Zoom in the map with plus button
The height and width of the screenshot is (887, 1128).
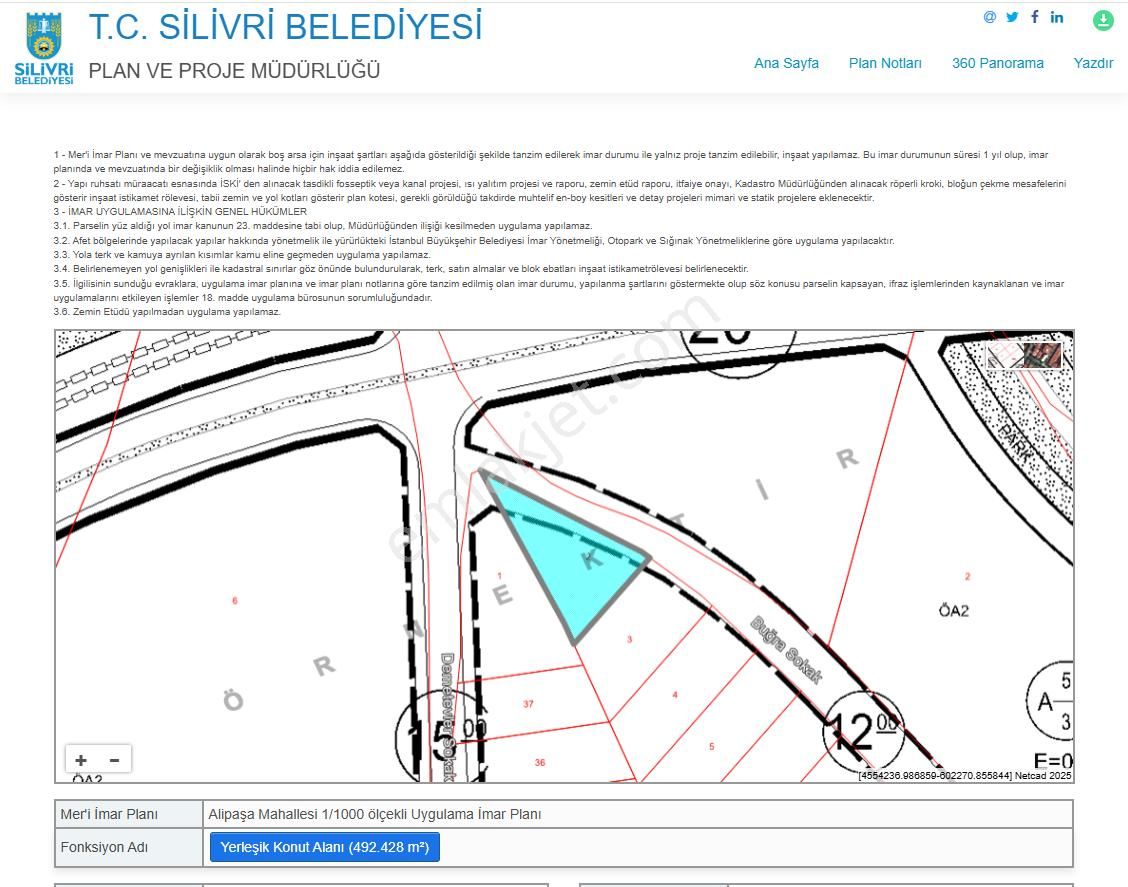pyautogui.click(x=81, y=760)
